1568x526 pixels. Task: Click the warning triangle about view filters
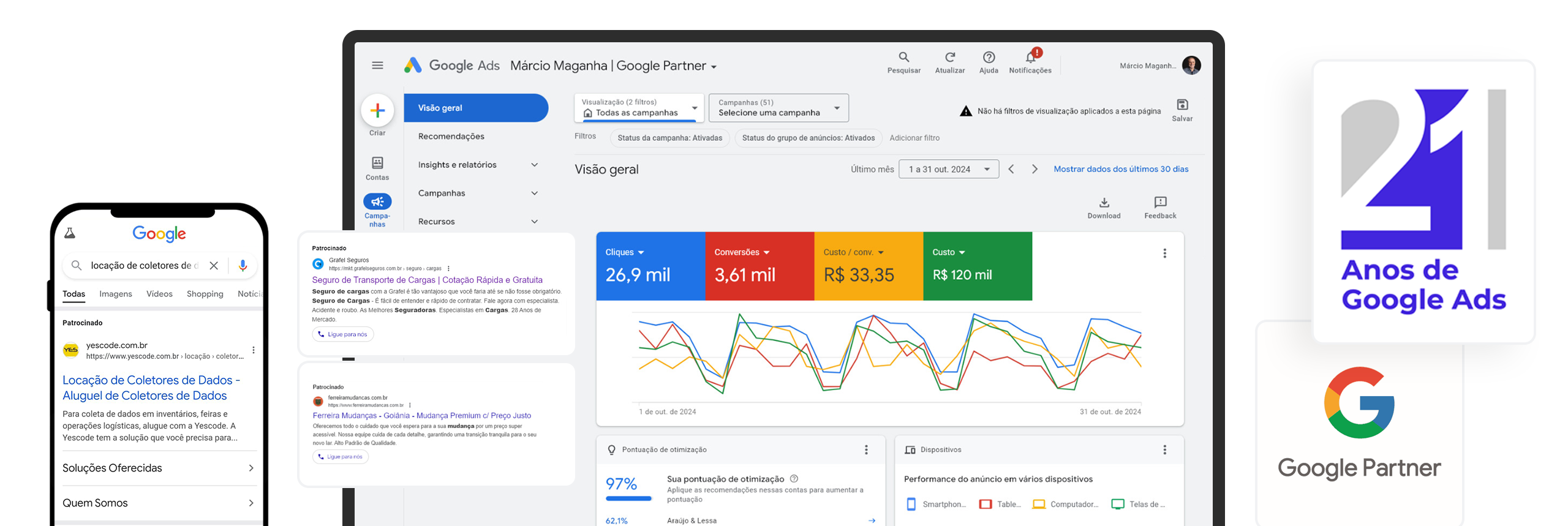coord(966,111)
